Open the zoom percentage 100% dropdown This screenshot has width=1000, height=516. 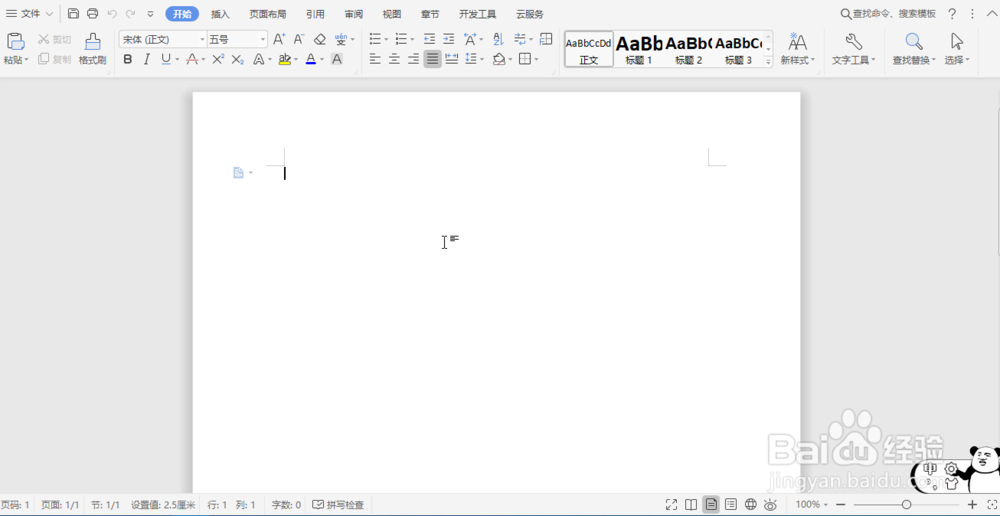[812, 505]
